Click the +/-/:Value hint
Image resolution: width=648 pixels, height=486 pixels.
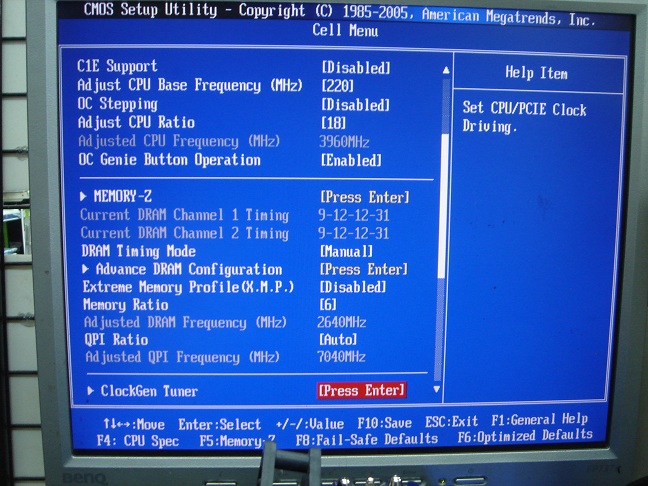(x=310, y=424)
